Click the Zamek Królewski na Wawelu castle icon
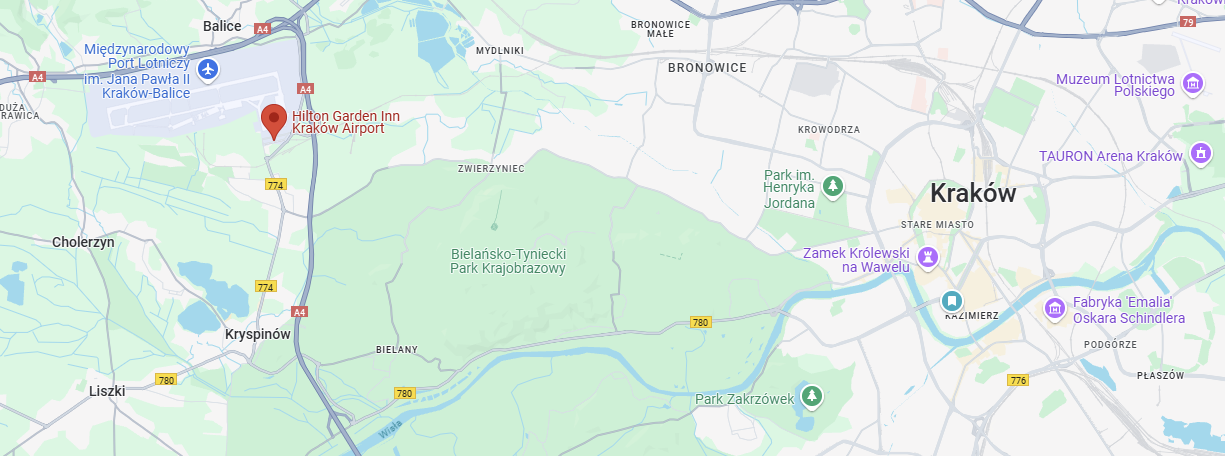Screen dimensions: 1225x456 (x=929, y=258)
